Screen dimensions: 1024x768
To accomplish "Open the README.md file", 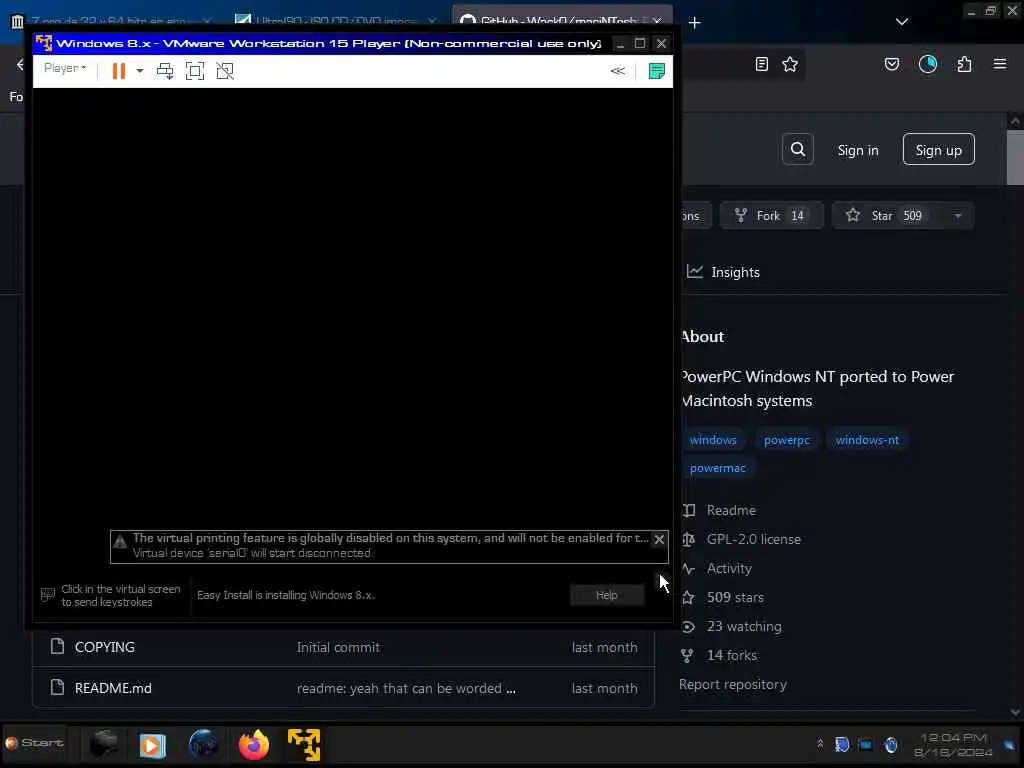I will point(113,688).
